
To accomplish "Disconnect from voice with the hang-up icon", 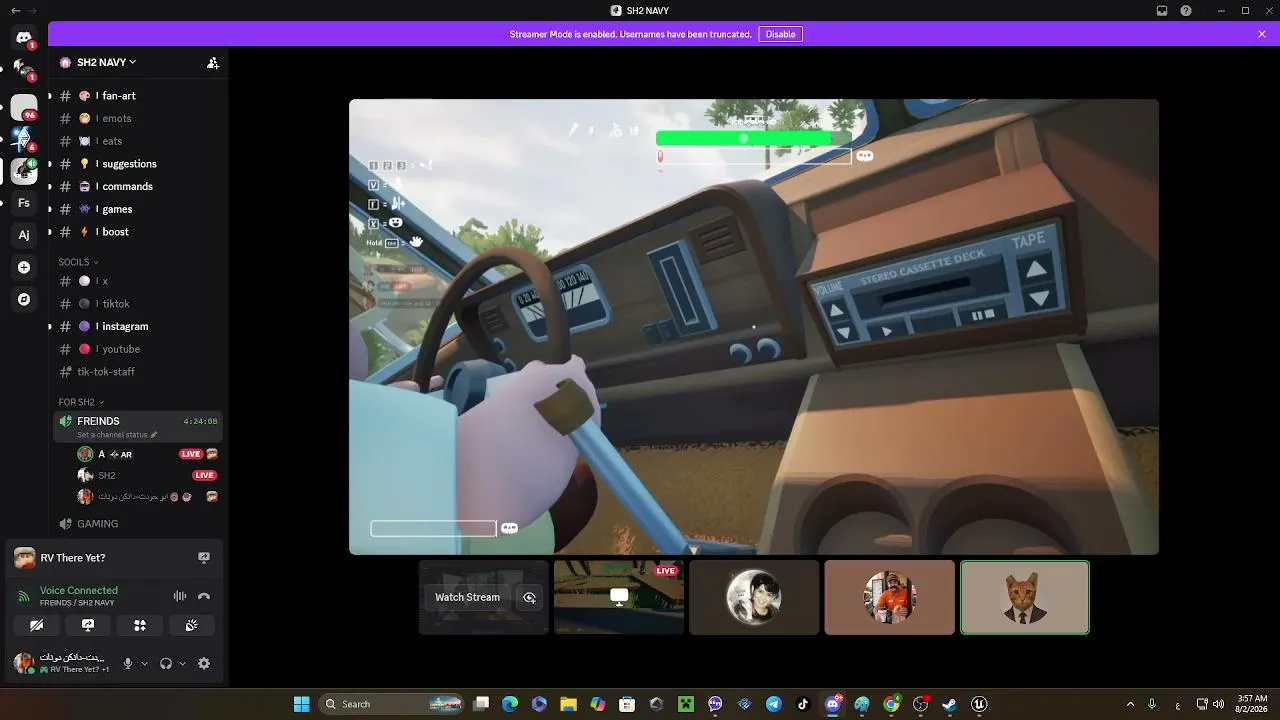I will (204, 596).
